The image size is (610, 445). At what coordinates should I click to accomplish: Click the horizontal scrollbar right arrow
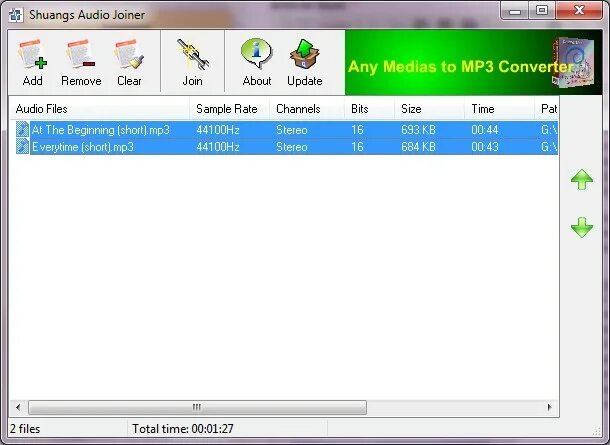(550, 407)
